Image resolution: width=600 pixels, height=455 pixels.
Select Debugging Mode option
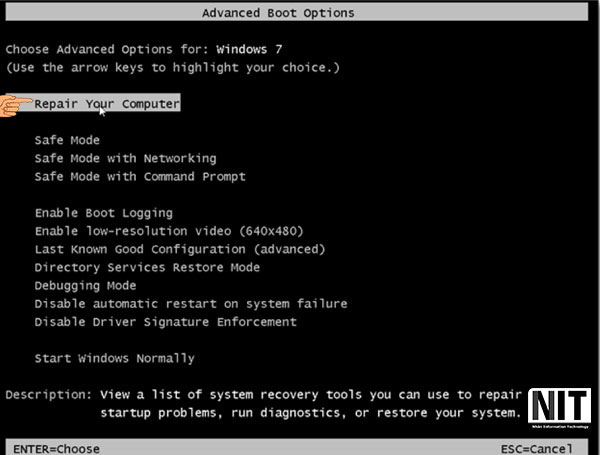(85, 286)
